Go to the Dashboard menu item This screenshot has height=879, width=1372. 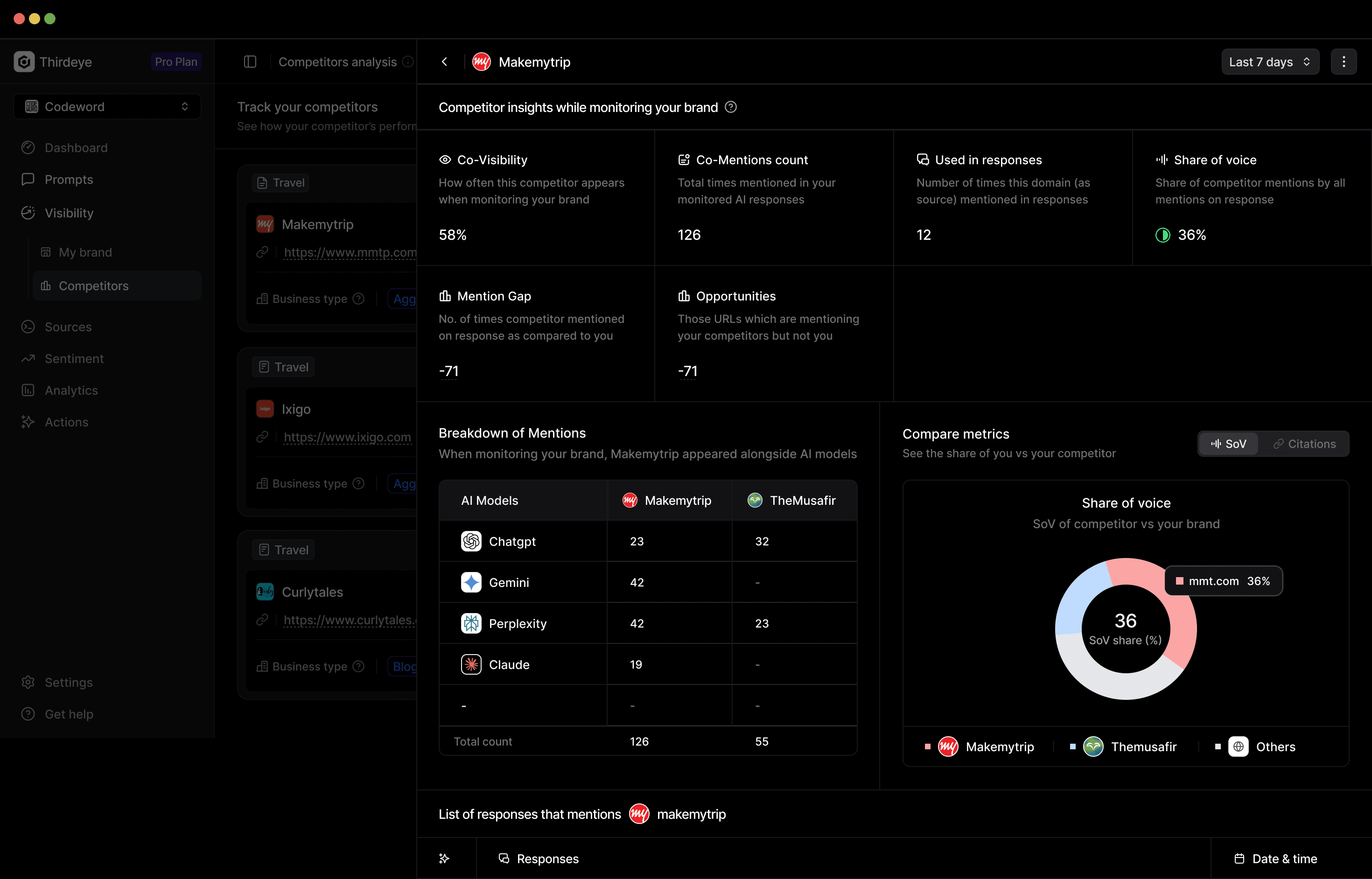(x=76, y=148)
